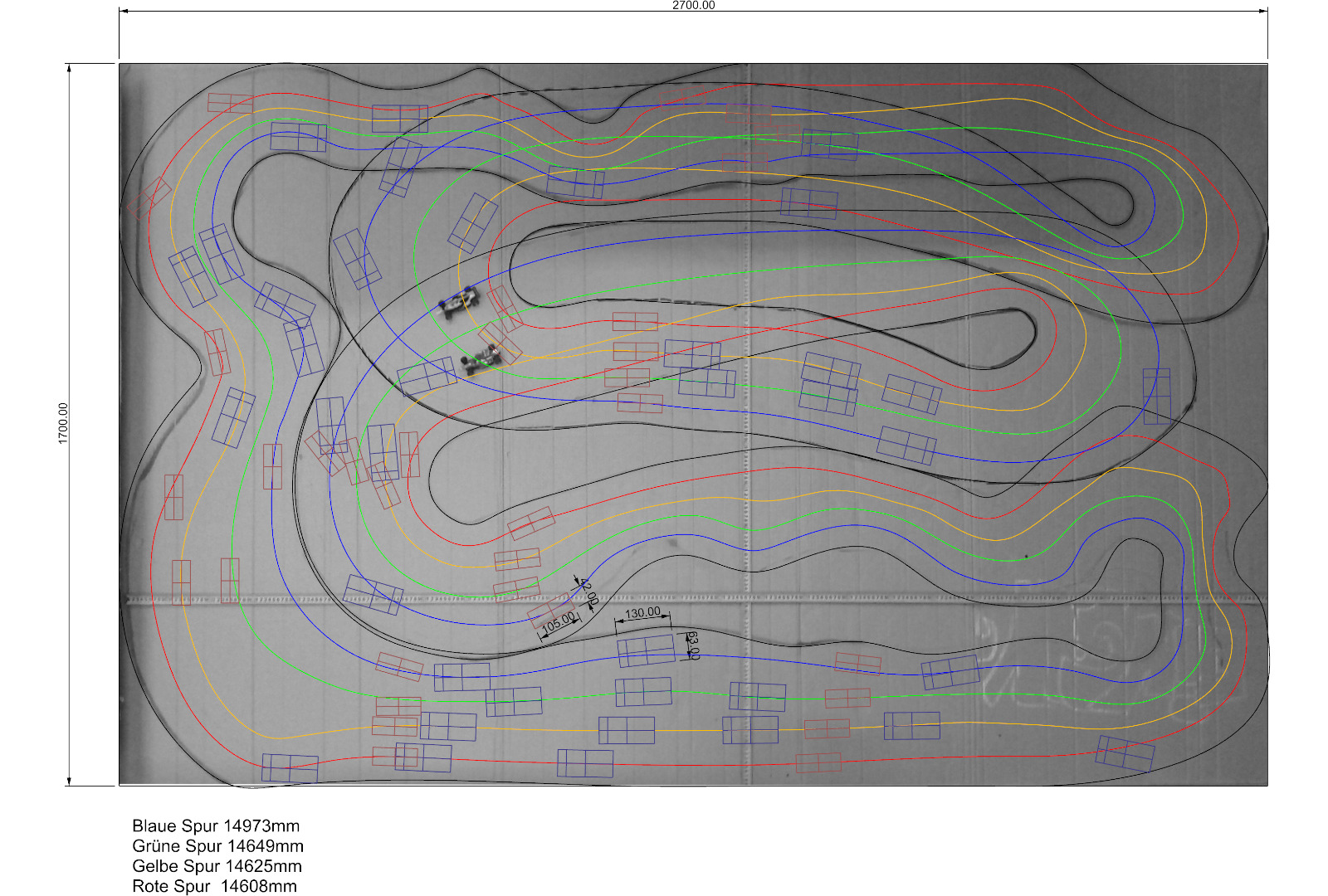Select the 42.00 dimension annotation
The image size is (1328, 896).
588,592
